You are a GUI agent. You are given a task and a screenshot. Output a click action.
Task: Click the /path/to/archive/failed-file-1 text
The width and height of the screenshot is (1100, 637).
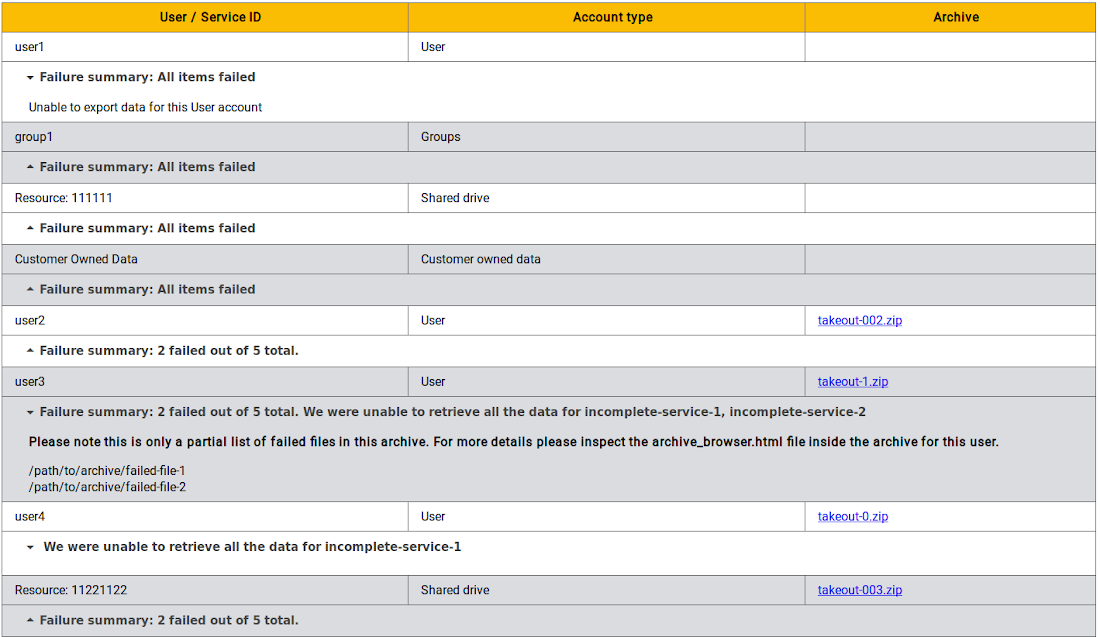(107, 471)
